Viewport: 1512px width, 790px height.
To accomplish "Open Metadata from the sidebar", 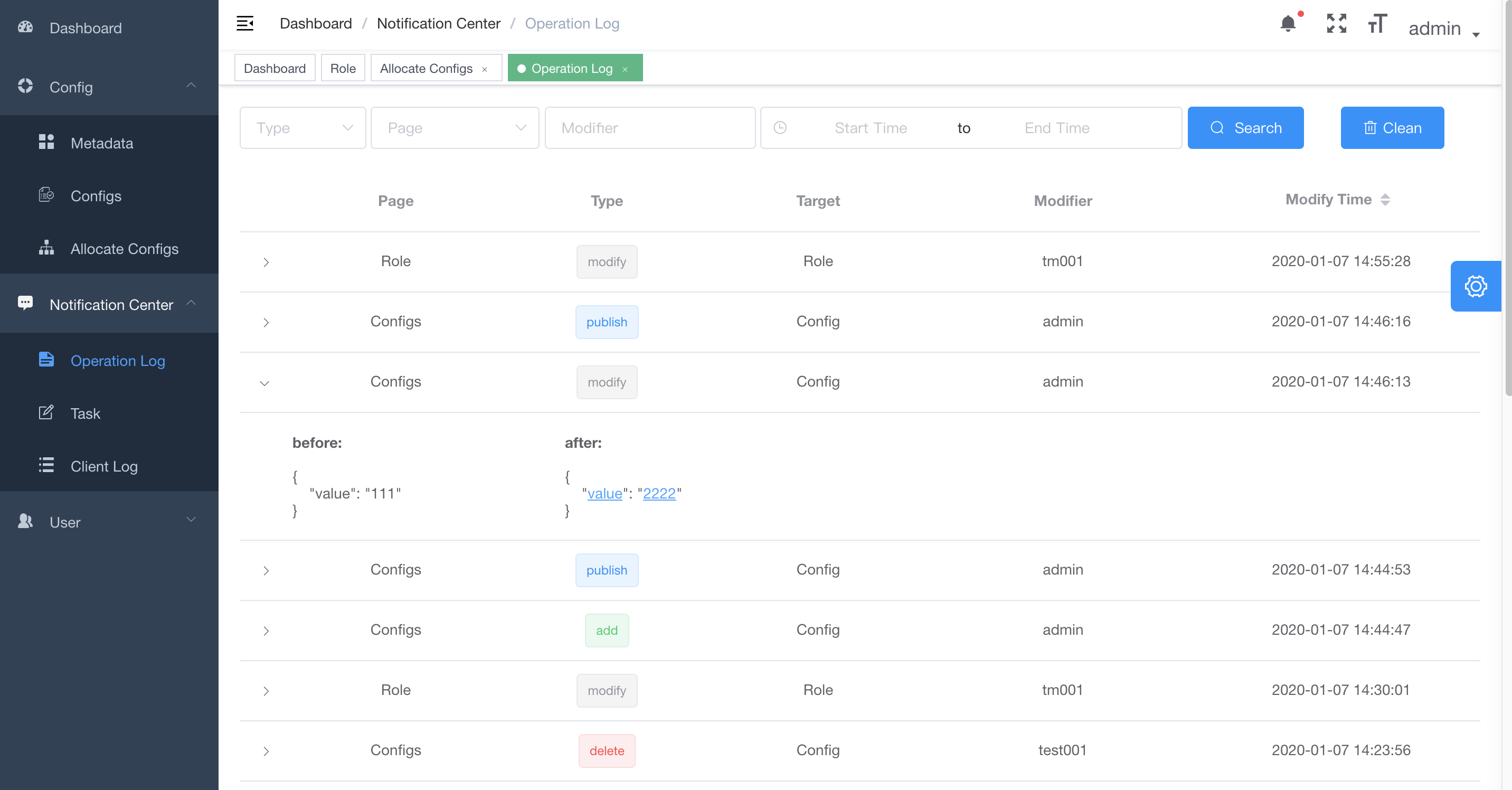I will (x=101, y=143).
